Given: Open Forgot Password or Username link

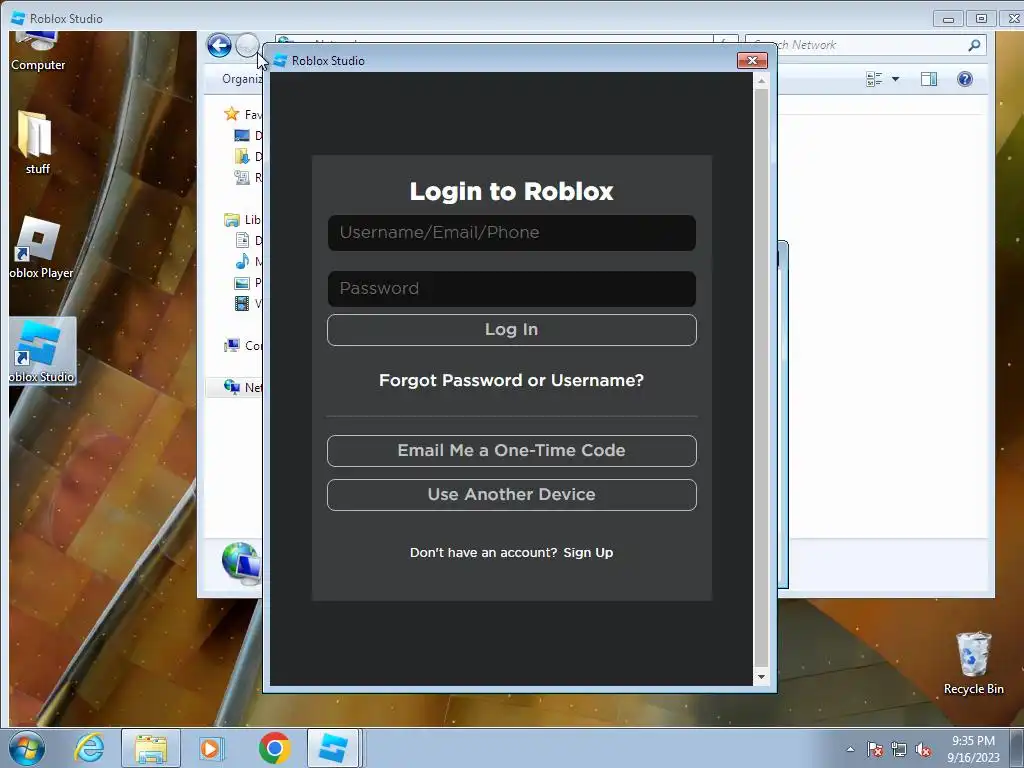Looking at the screenshot, I should tap(511, 380).
